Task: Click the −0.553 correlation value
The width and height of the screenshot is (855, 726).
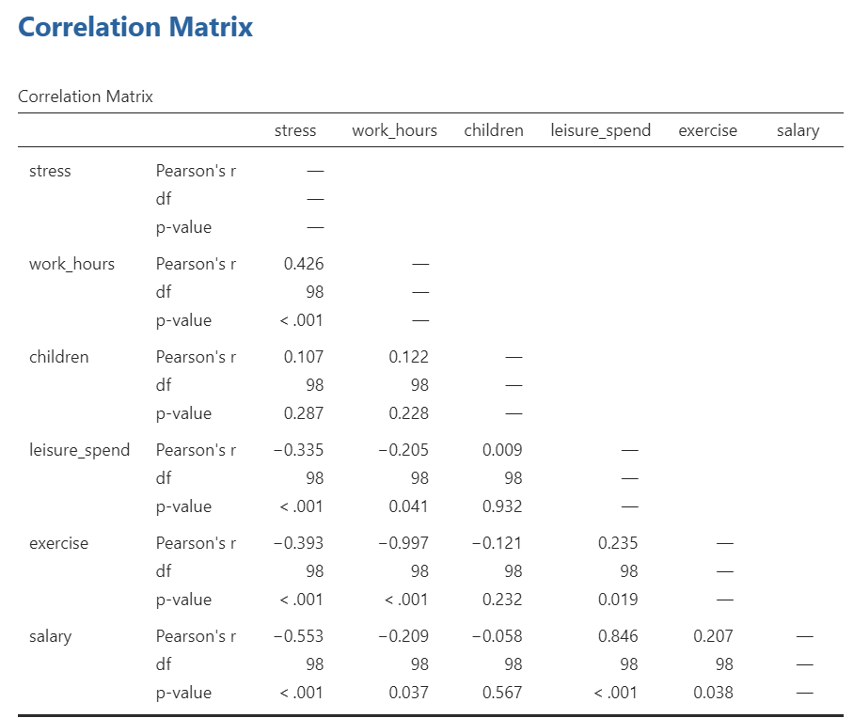Action: click(x=298, y=636)
